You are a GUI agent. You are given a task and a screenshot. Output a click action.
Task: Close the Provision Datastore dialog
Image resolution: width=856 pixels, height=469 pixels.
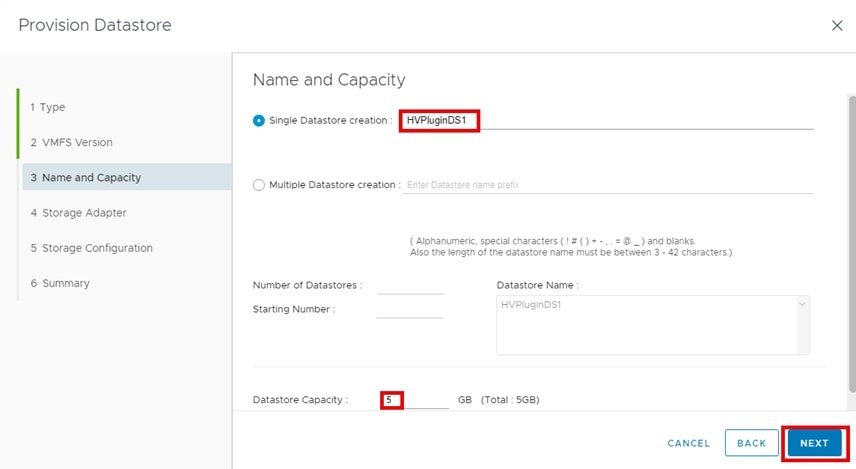(x=837, y=26)
